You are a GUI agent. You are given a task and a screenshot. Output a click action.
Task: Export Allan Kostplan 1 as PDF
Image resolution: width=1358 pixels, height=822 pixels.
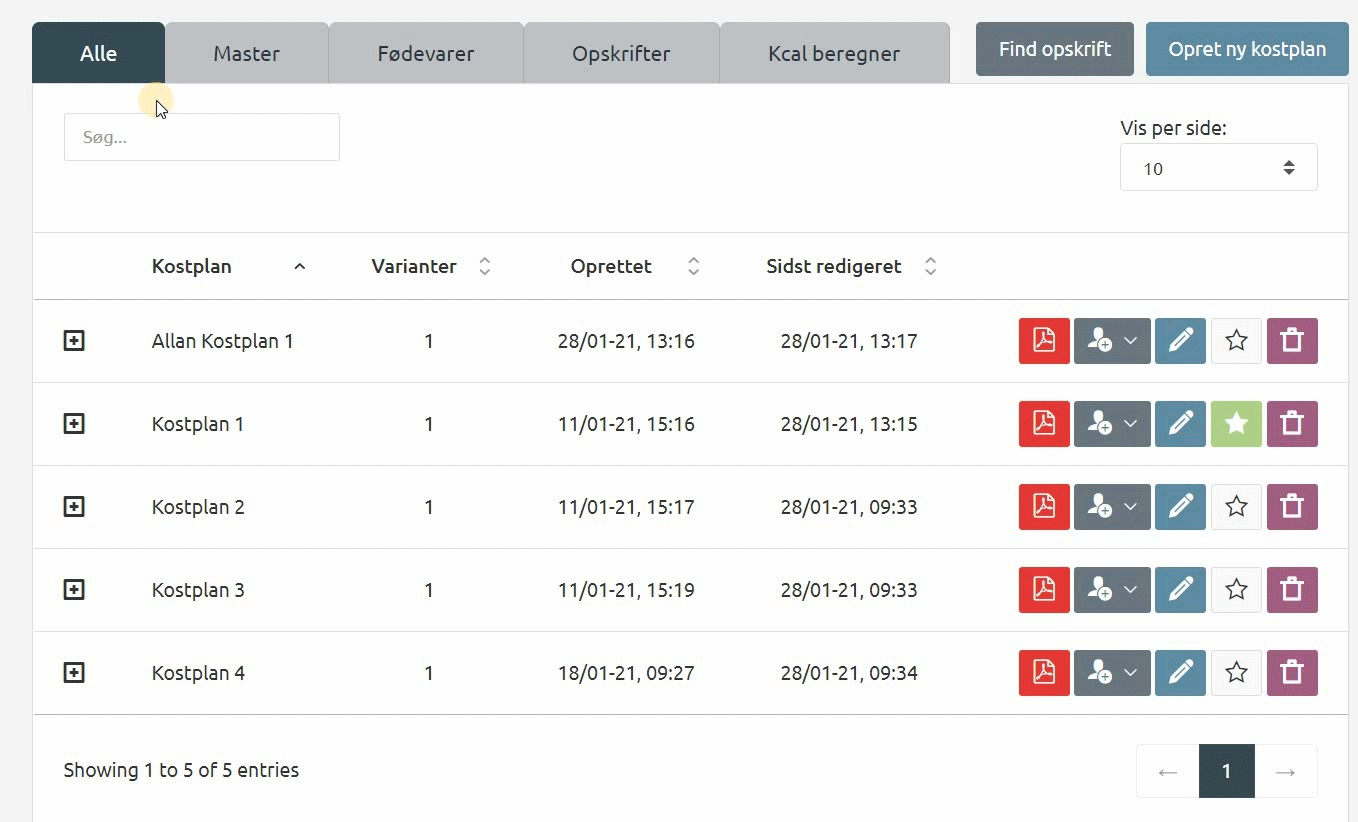[x=1044, y=341]
